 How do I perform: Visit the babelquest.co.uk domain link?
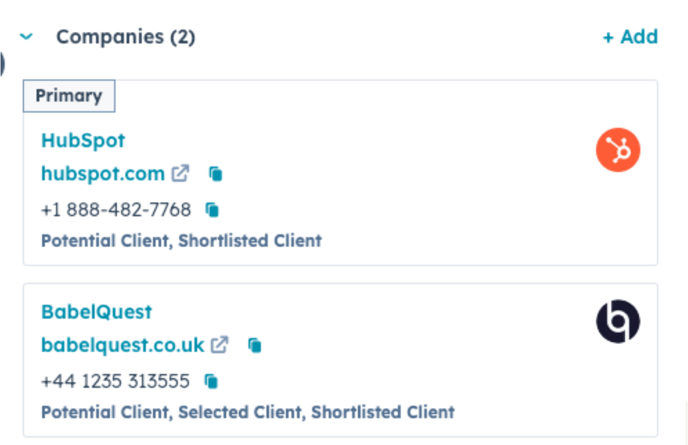[123, 345]
